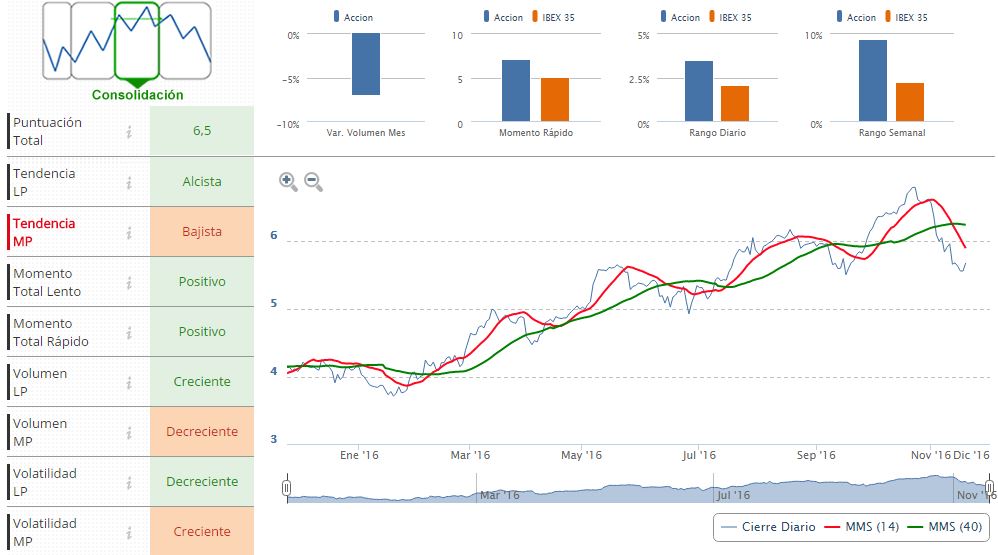The height and width of the screenshot is (555, 998).
Task: Click the Momento Rápido chart title
Action: (536, 133)
